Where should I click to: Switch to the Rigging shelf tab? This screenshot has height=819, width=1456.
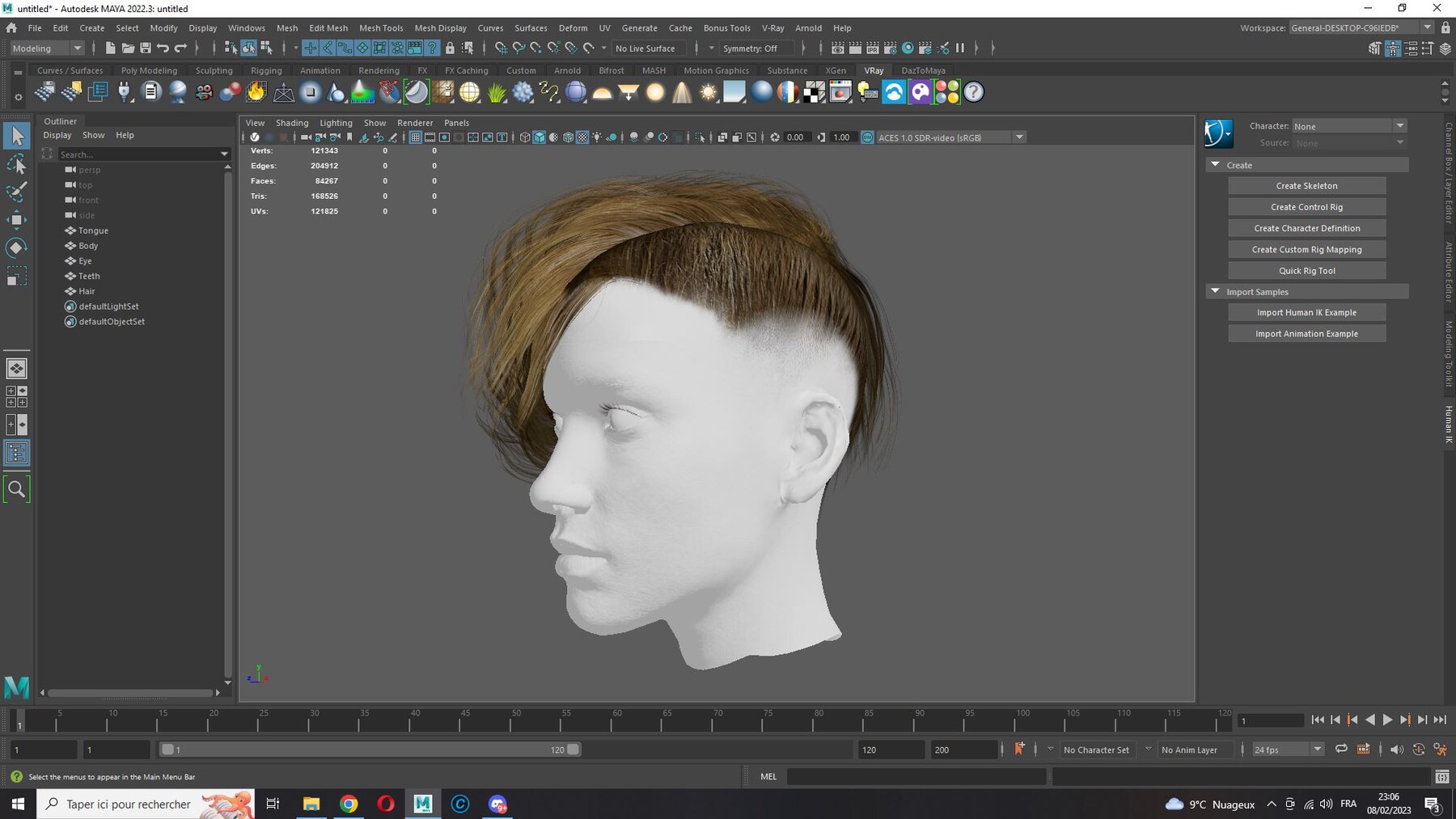coord(266,70)
